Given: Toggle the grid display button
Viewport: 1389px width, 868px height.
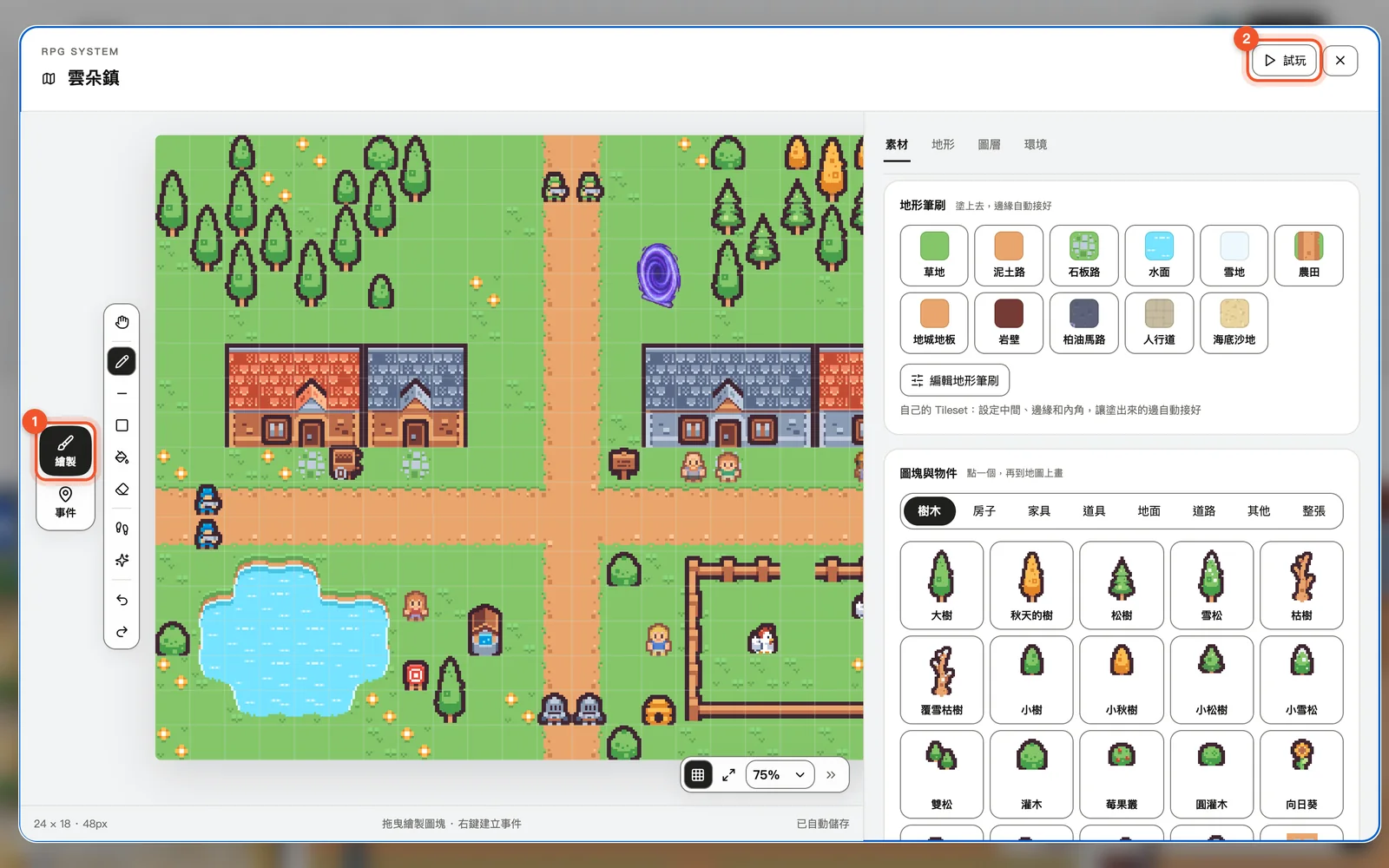Looking at the screenshot, I should (x=698, y=775).
